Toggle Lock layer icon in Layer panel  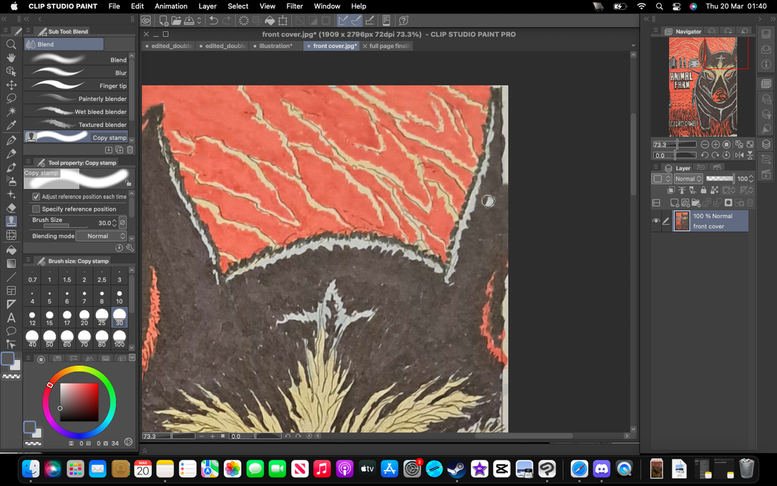(703, 190)
